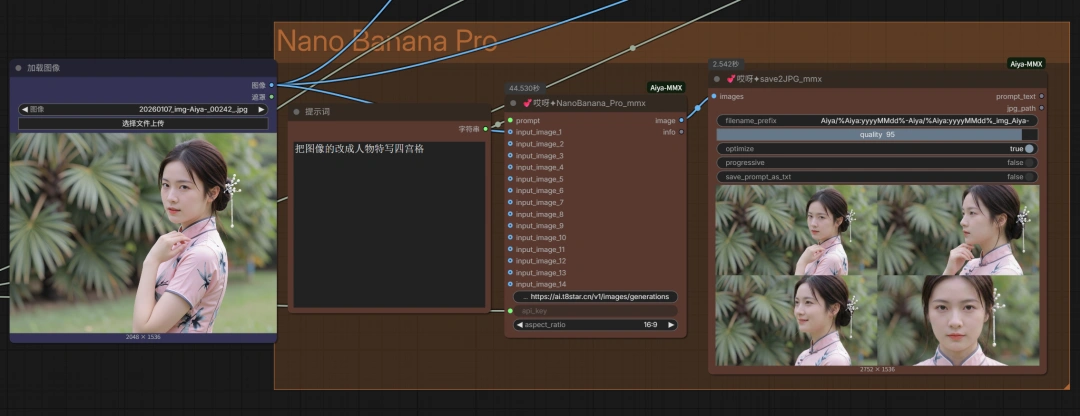
Task: Click the NanoBanana_Pro_mmx node collapse dot
Action: (514, 102)
